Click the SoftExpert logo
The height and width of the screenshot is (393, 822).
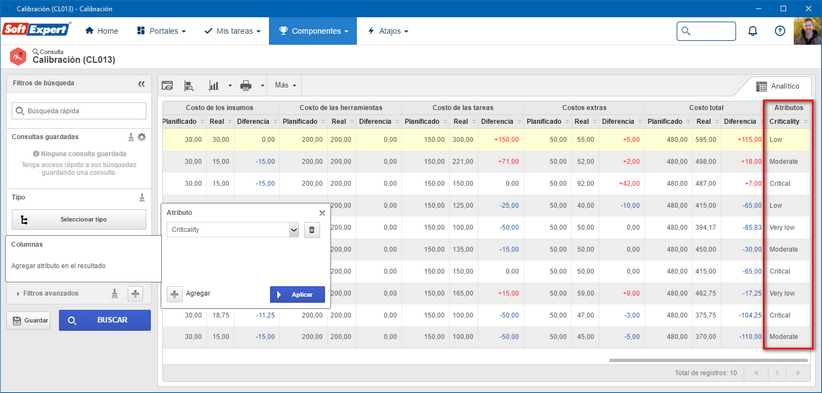[36, 30]
